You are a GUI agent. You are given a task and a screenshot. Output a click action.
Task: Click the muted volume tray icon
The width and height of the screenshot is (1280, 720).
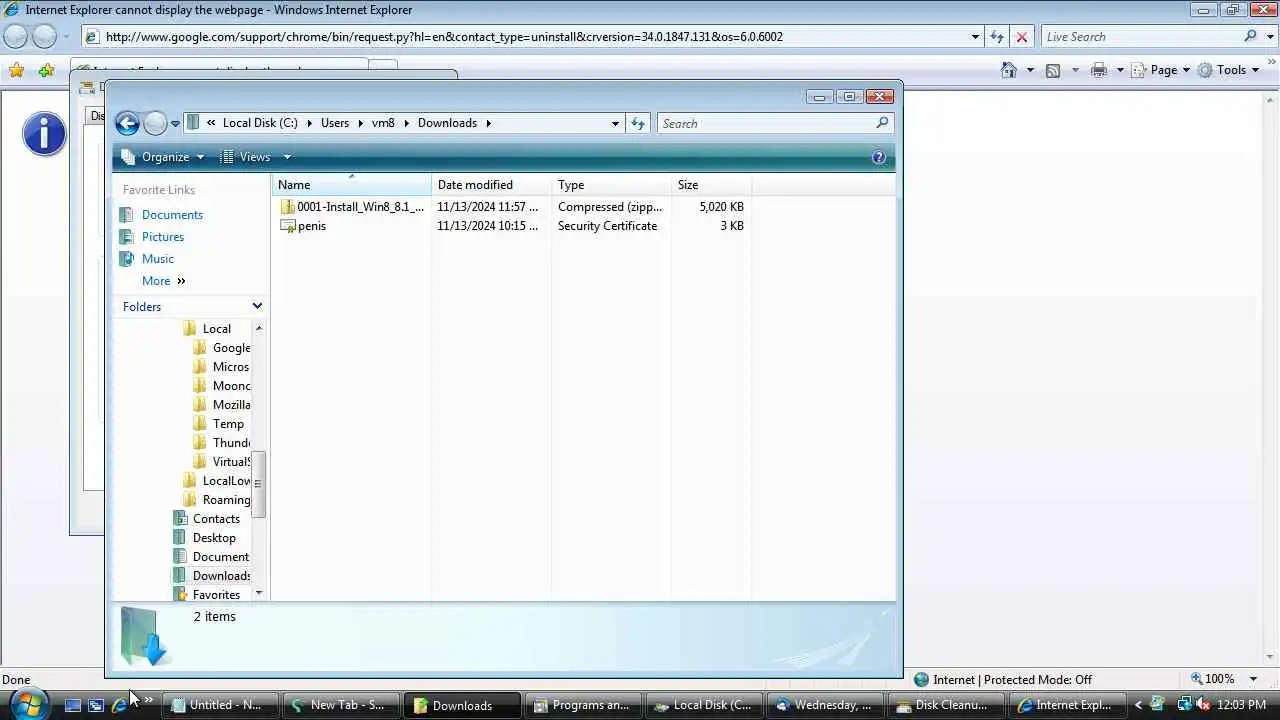pyautogui.click(x=1201, y=705)
